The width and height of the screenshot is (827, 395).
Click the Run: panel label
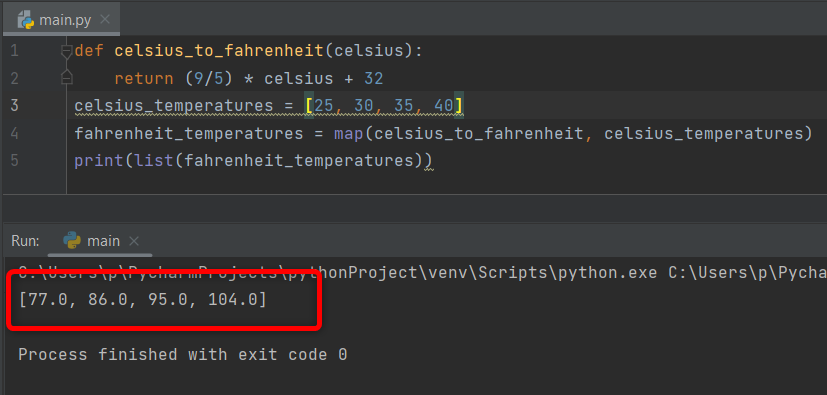pyautogui.click(x=25, y=241)
